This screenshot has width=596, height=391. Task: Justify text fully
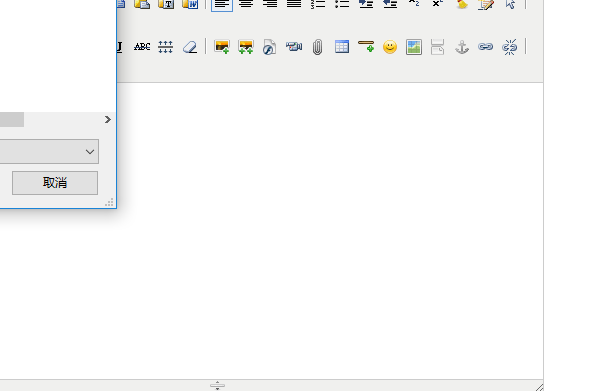tap(294, 4)
